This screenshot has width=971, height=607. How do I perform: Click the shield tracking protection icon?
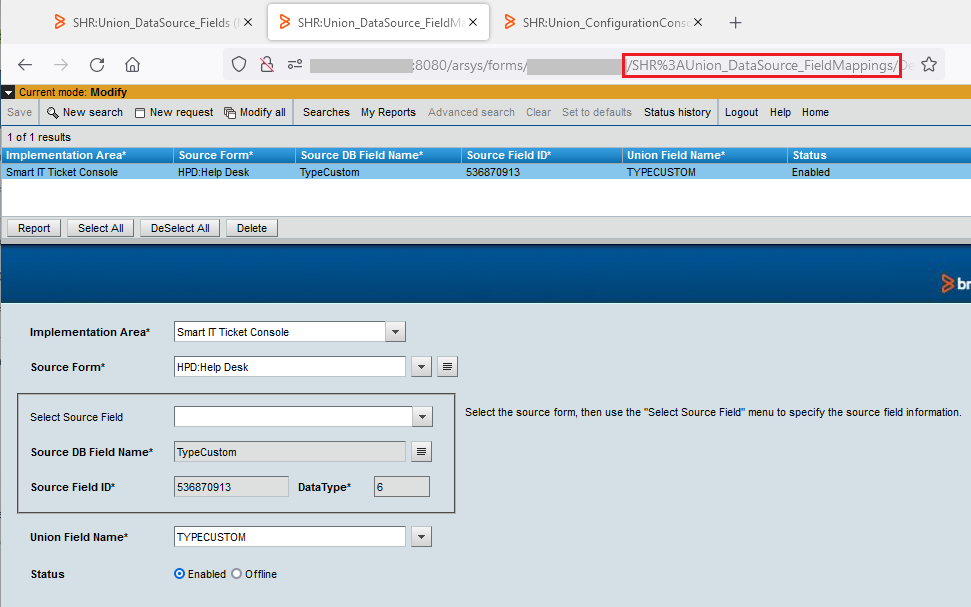point(239,65)
